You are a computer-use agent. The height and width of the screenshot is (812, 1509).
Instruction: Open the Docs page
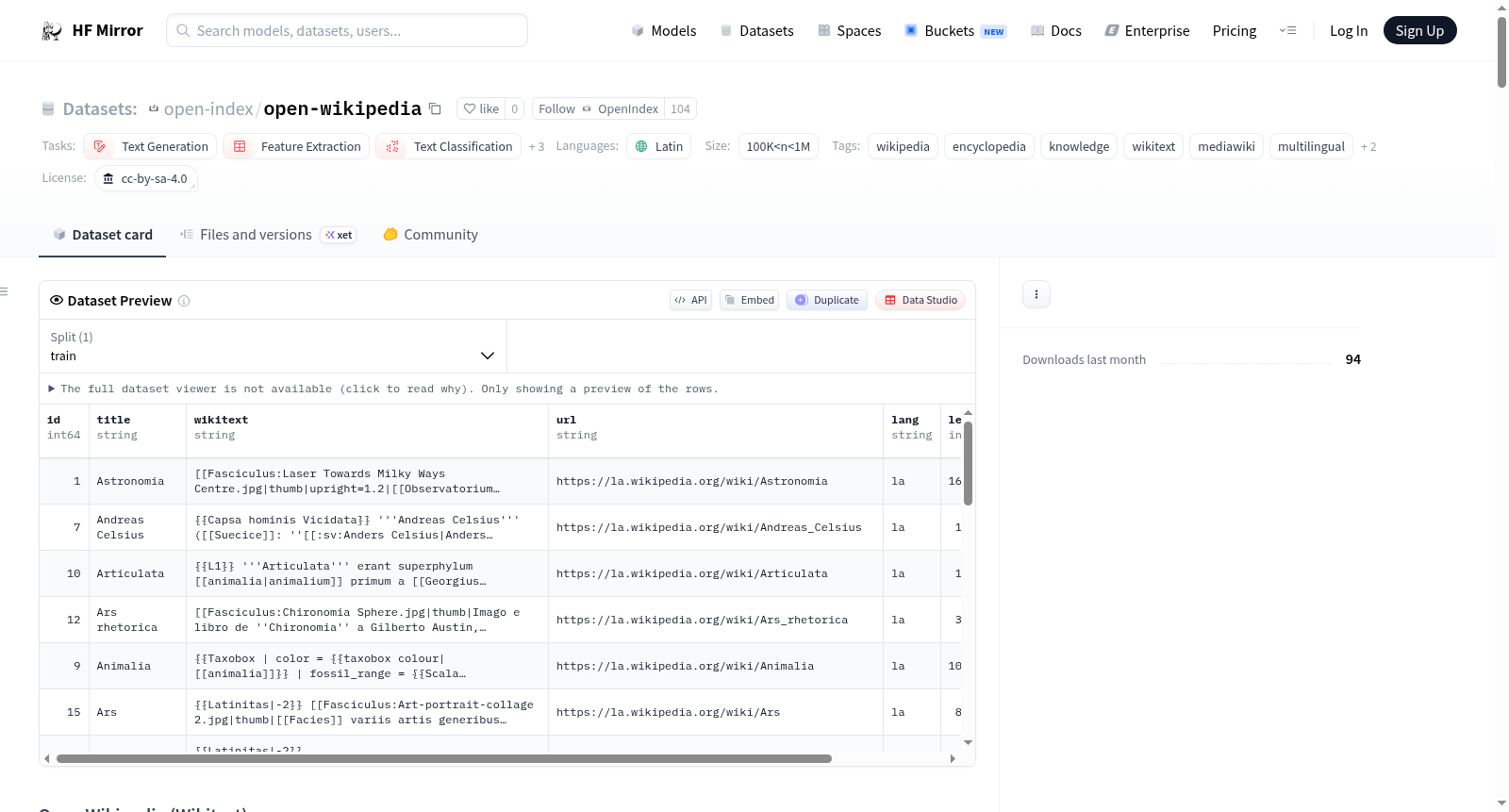click(x=1055, y=31)
